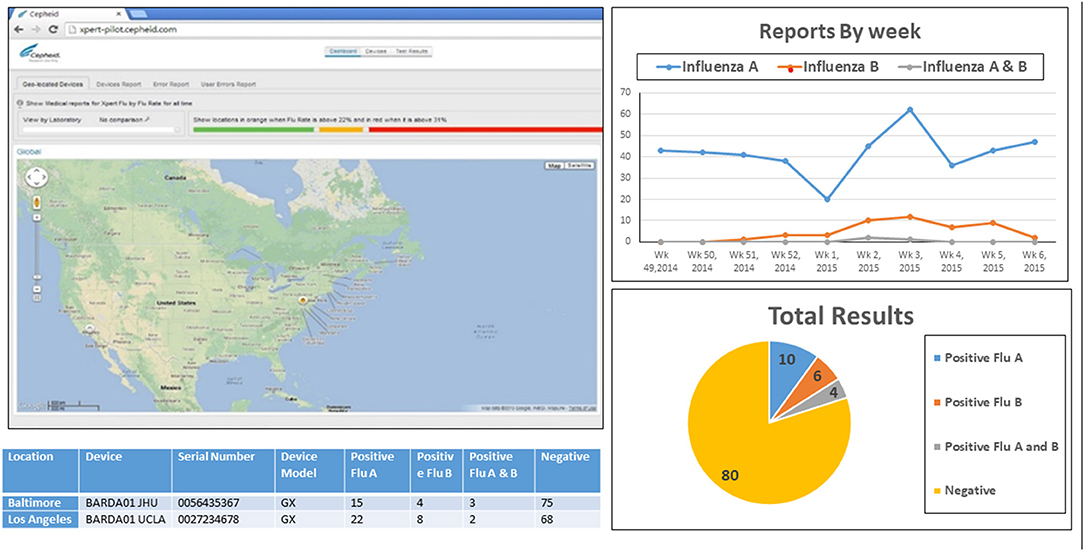The height and width of the screenshot is (551, 1084).
Task: Click the orange Baltimore map marker
Action: pyautogui.click(x=303, y=301)
